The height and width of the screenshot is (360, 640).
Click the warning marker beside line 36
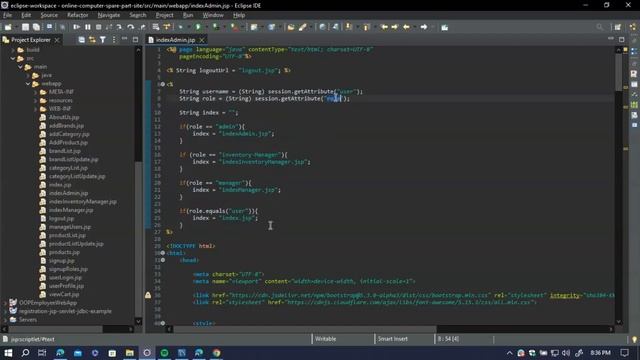[148, 295]
